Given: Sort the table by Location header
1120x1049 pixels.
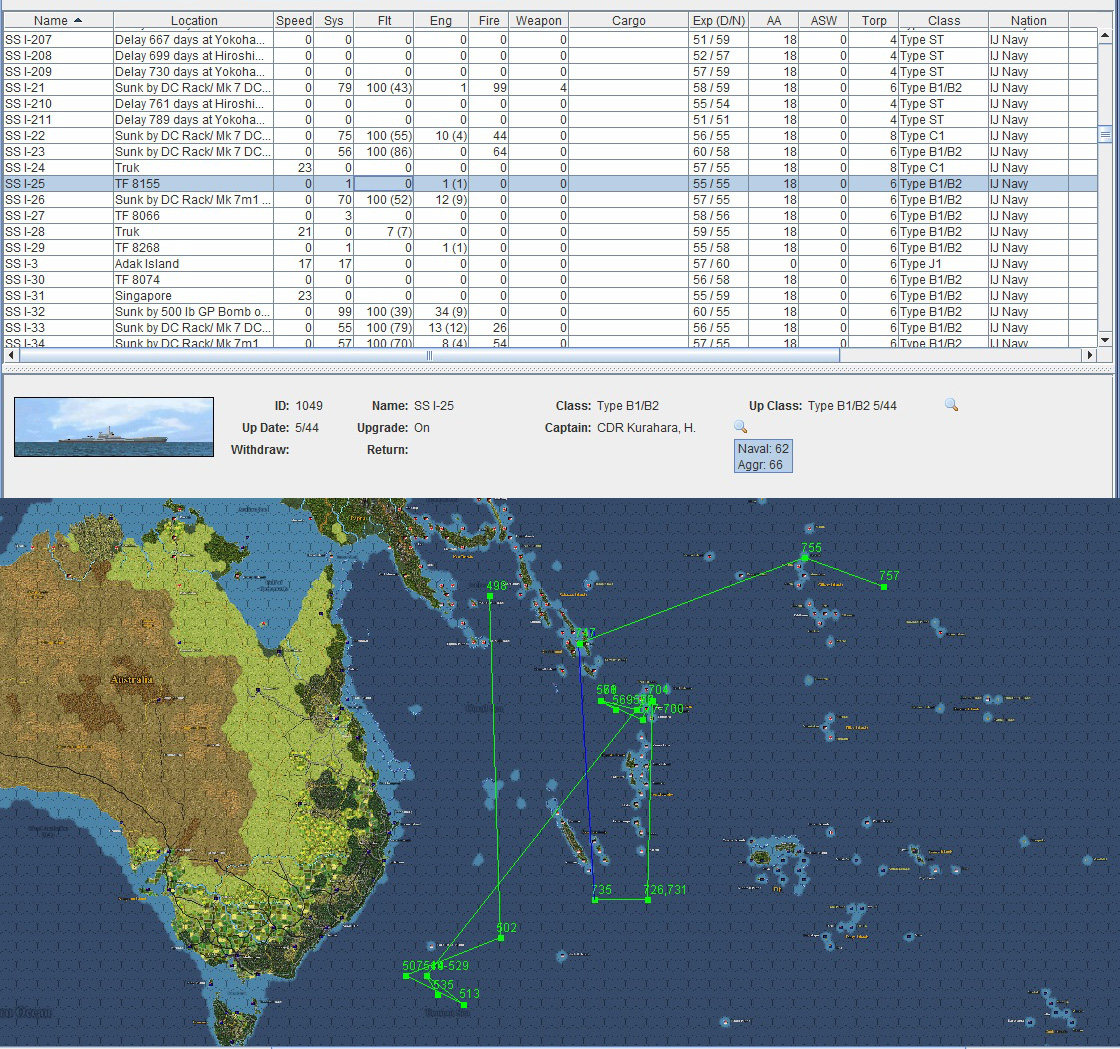Looking at the screenshot, I should click(194, 21).
